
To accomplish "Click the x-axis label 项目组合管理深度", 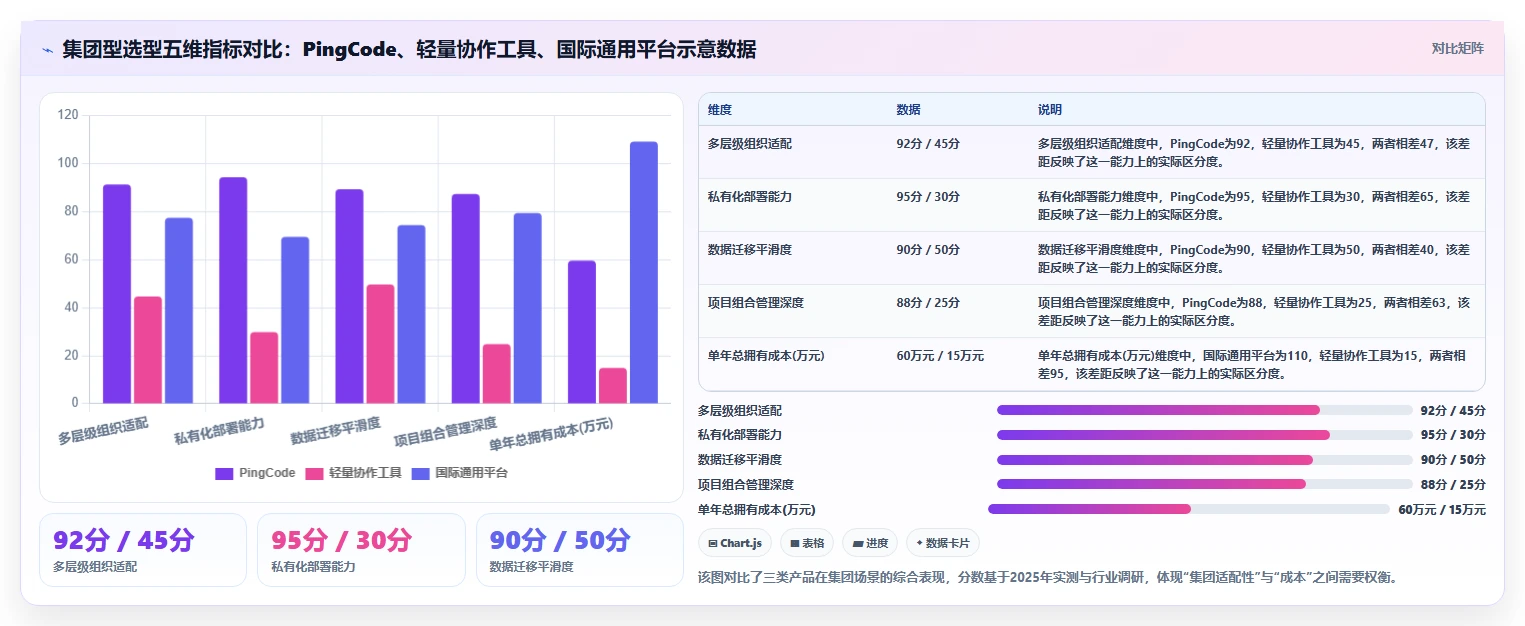I will coord(445,433).
